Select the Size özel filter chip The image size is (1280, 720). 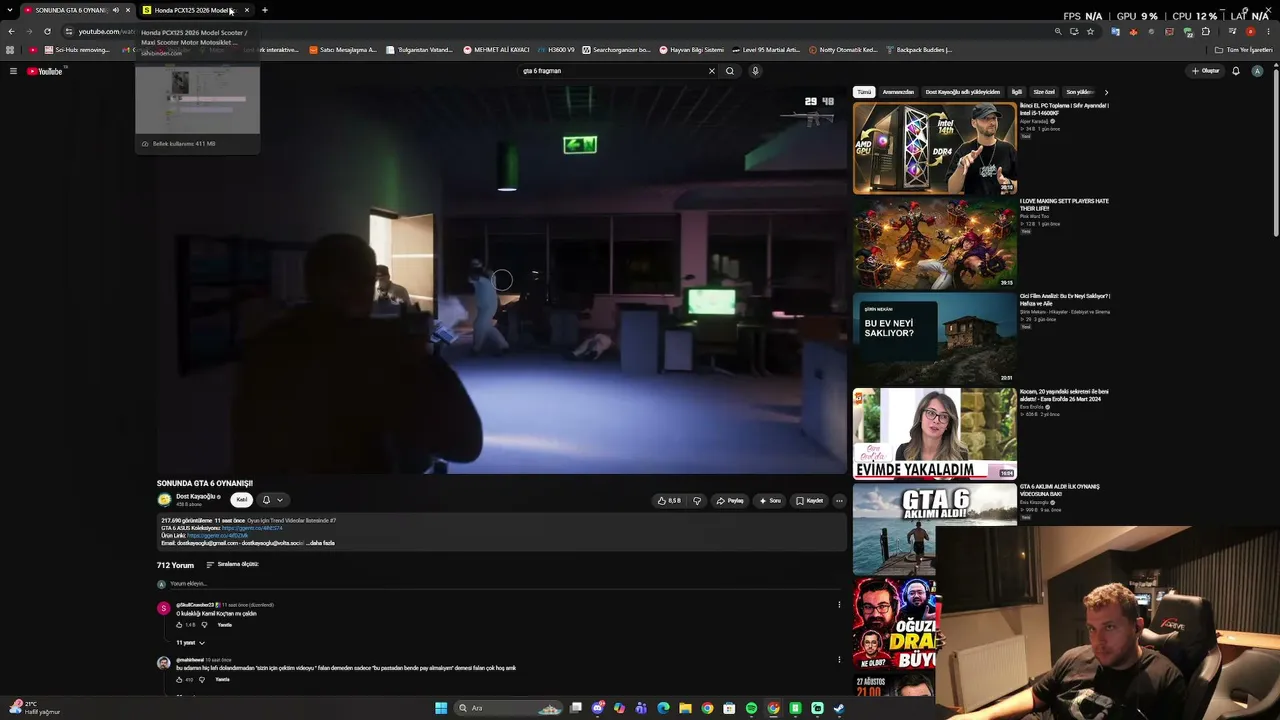pos(1044,92)
